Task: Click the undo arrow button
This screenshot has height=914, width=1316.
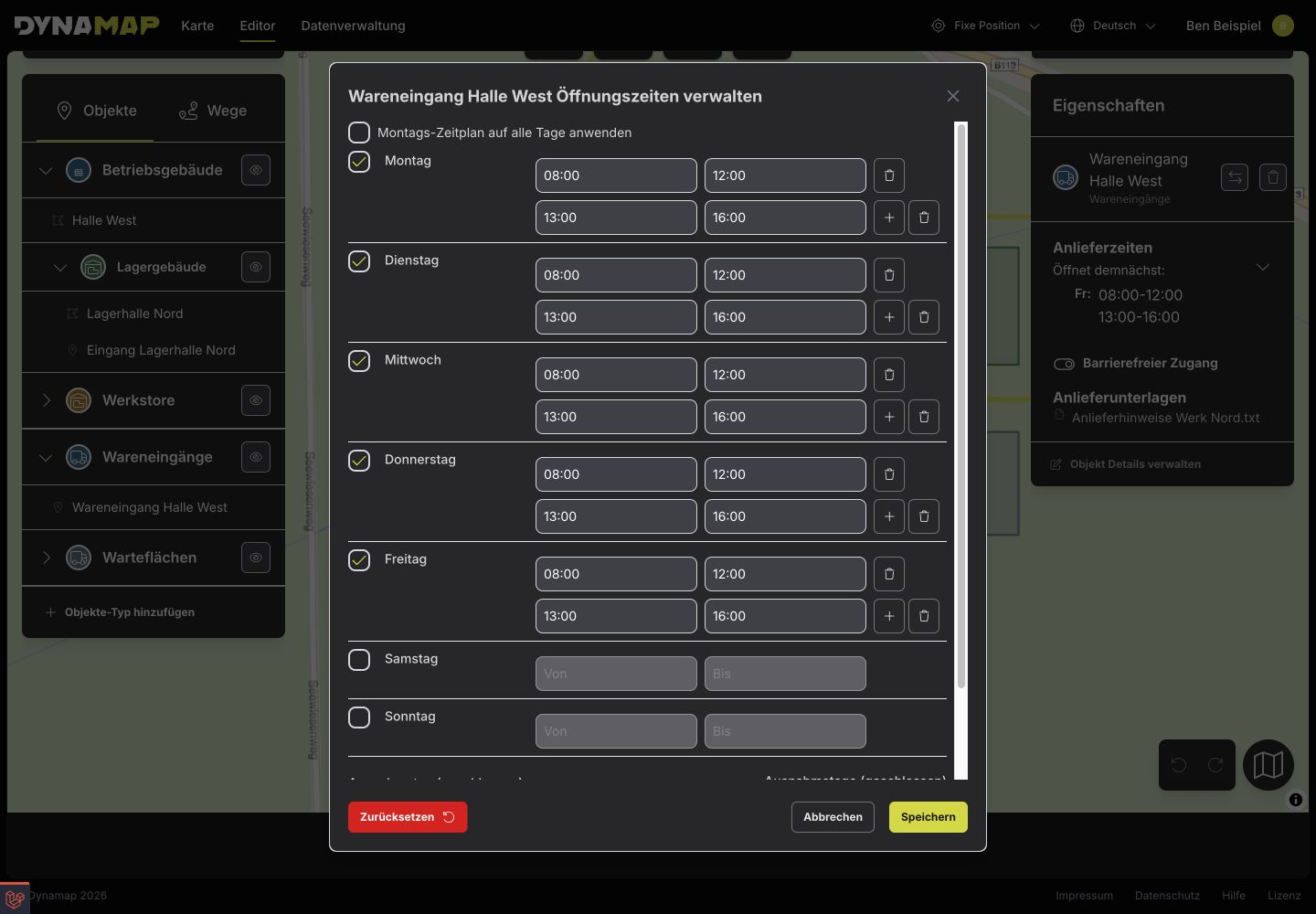Action: coord(1179,765)
